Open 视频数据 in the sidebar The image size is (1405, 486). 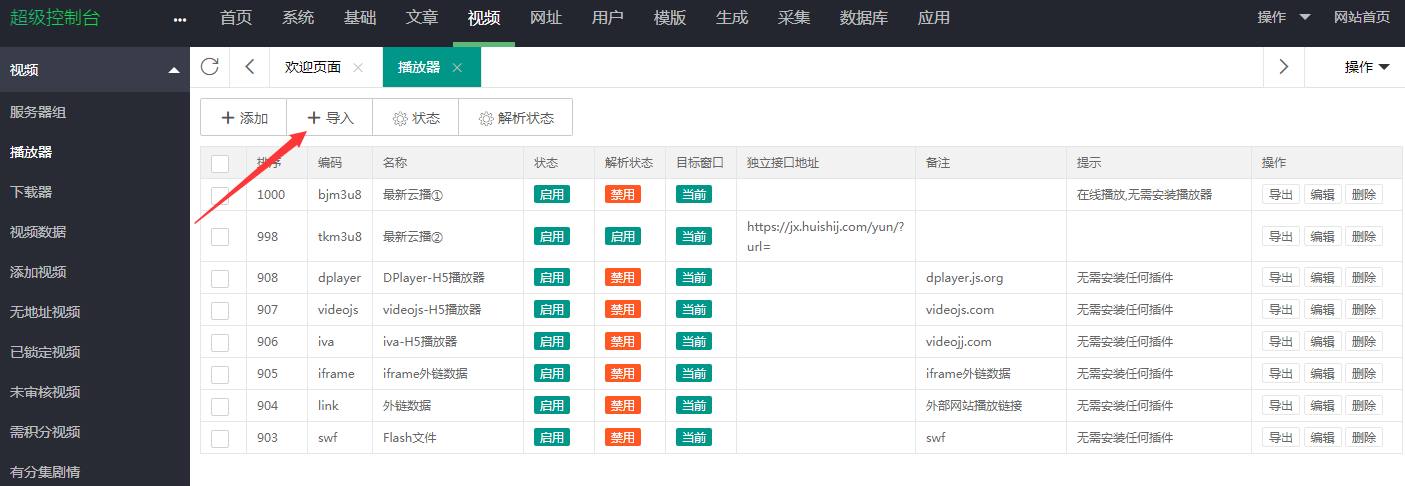[38, 232]
